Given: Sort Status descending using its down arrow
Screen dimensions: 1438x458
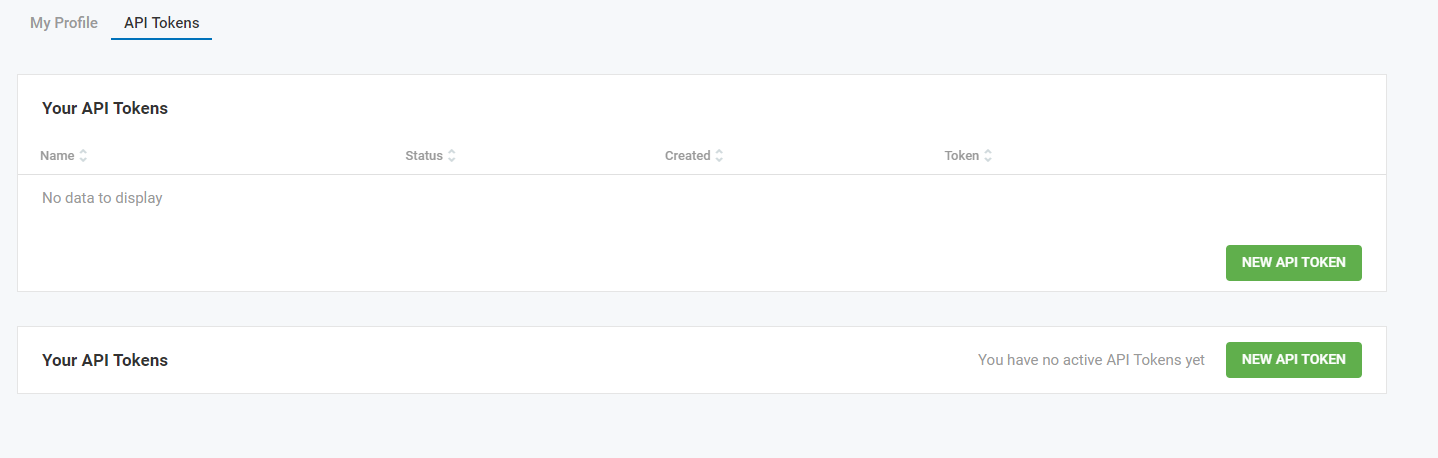Looking at the screenshot, I should click(452, 160).
